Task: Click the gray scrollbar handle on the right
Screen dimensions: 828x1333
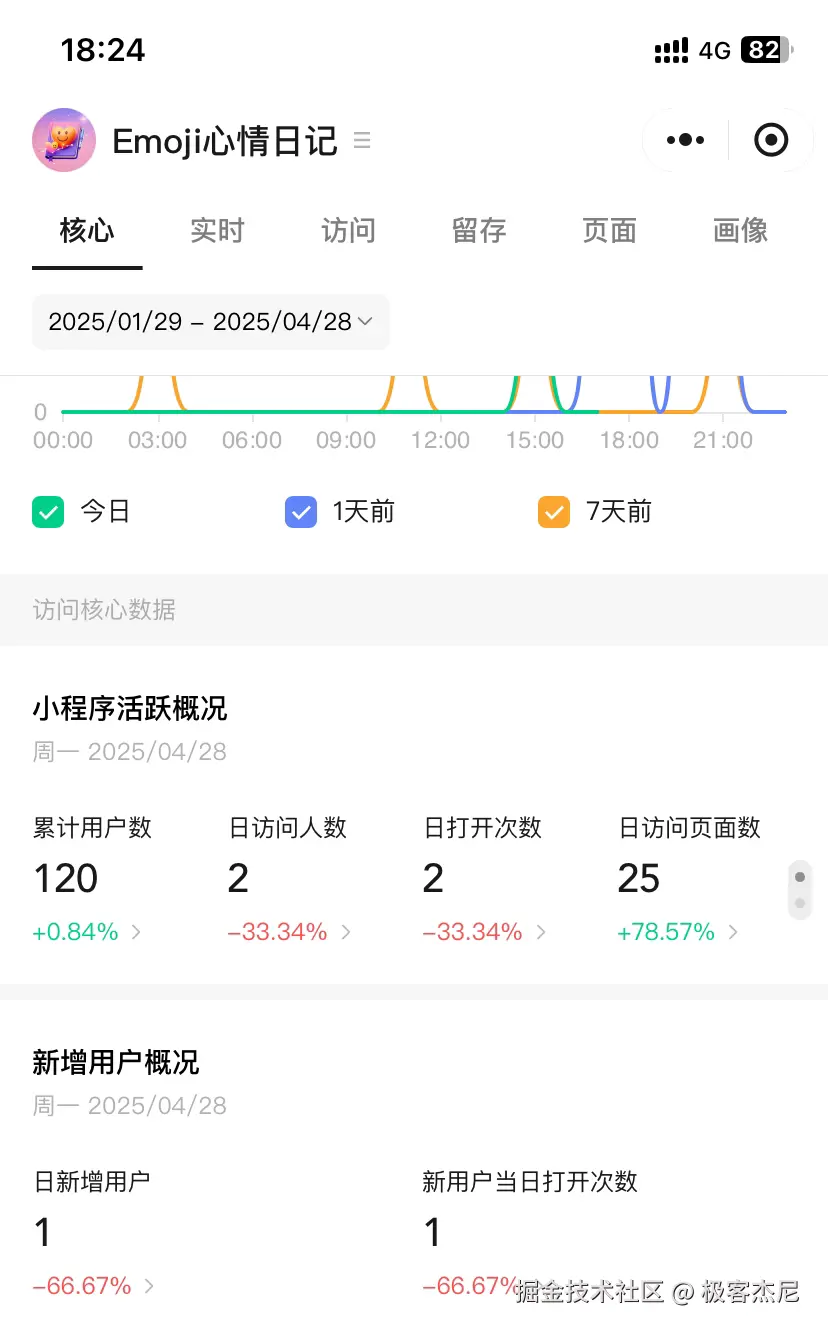Action: [x=799, y=890]
